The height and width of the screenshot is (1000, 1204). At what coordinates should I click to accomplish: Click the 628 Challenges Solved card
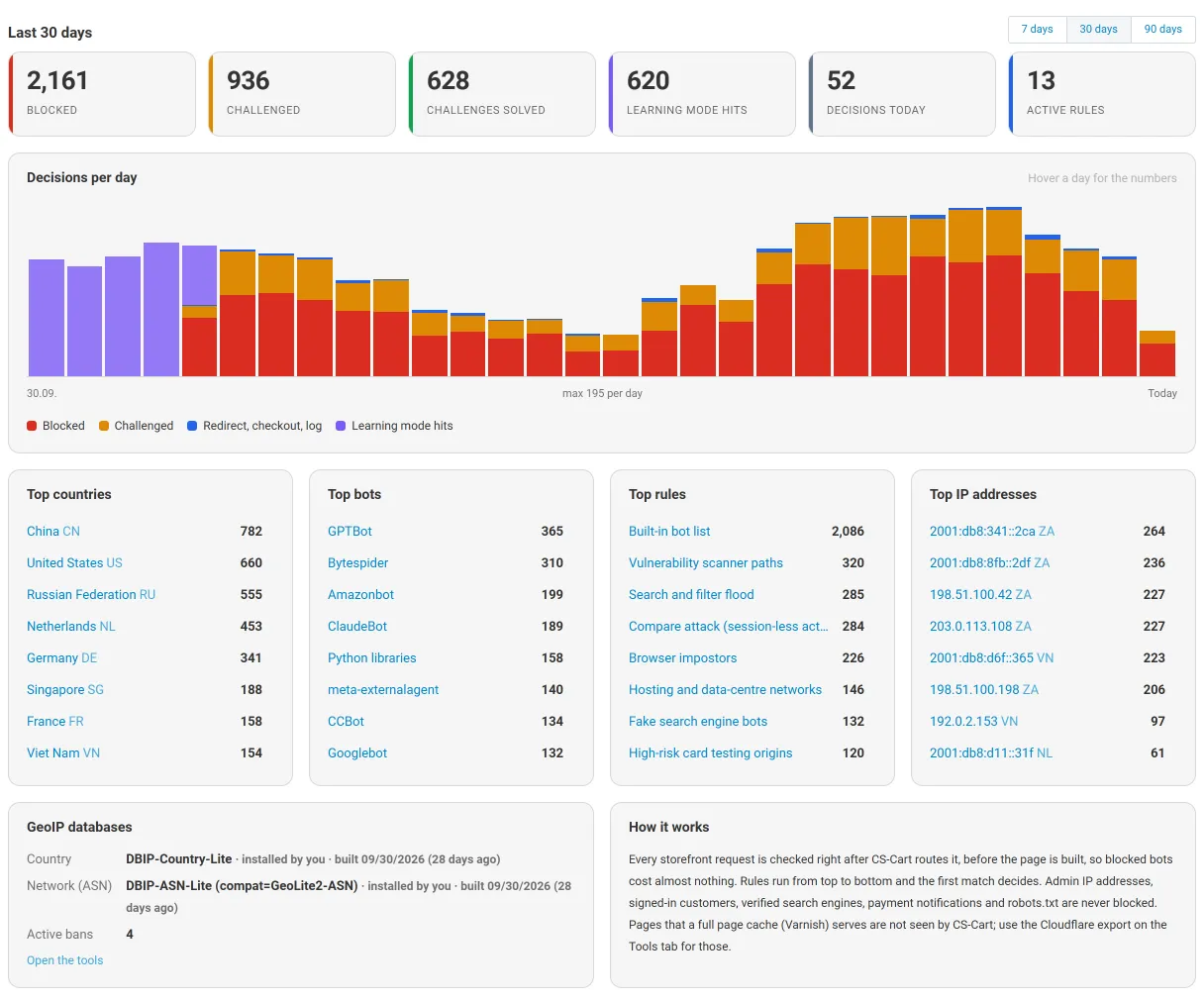pyautogui.click(x=502, y=94)
